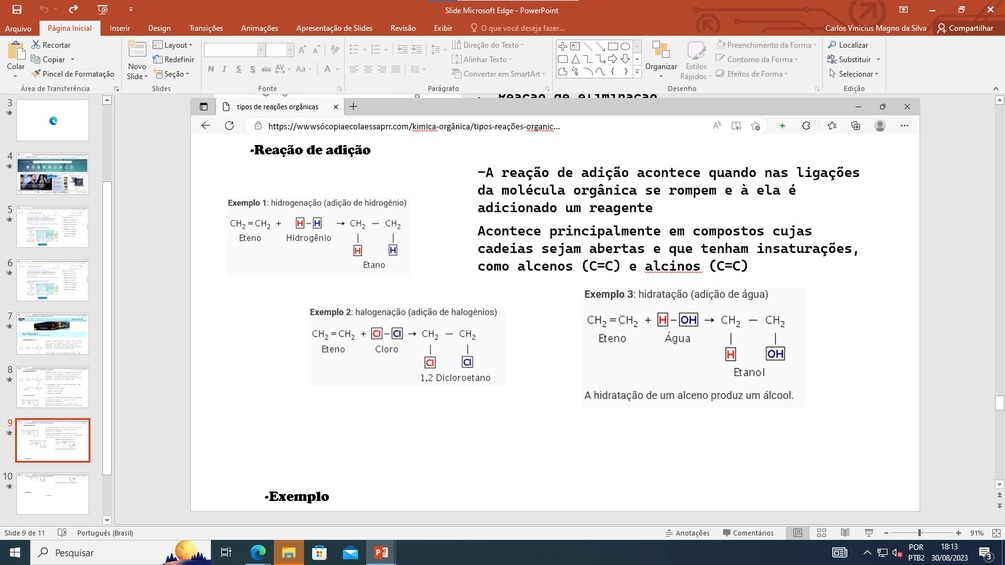Open the font name combo box
Viewport: 1005px width, 565px height.
pyautogui.click(x=235, y=50)
